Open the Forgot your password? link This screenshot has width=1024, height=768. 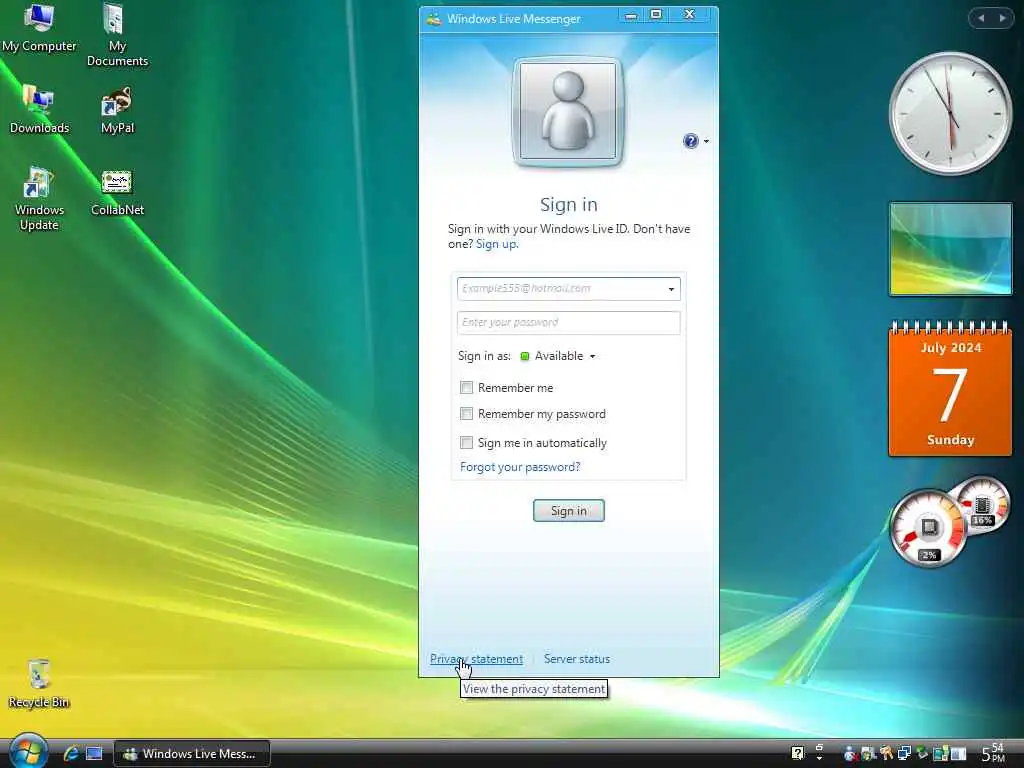point(520,467)
